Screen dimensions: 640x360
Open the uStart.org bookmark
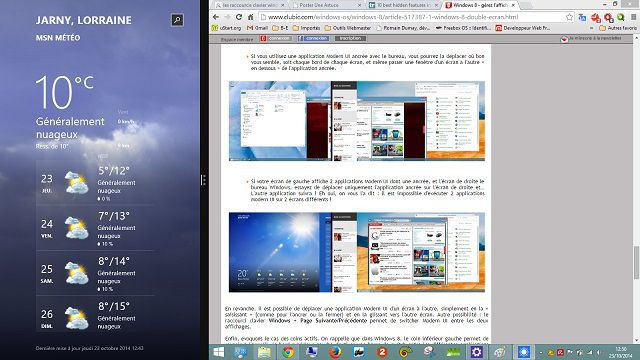coord(226,28)
